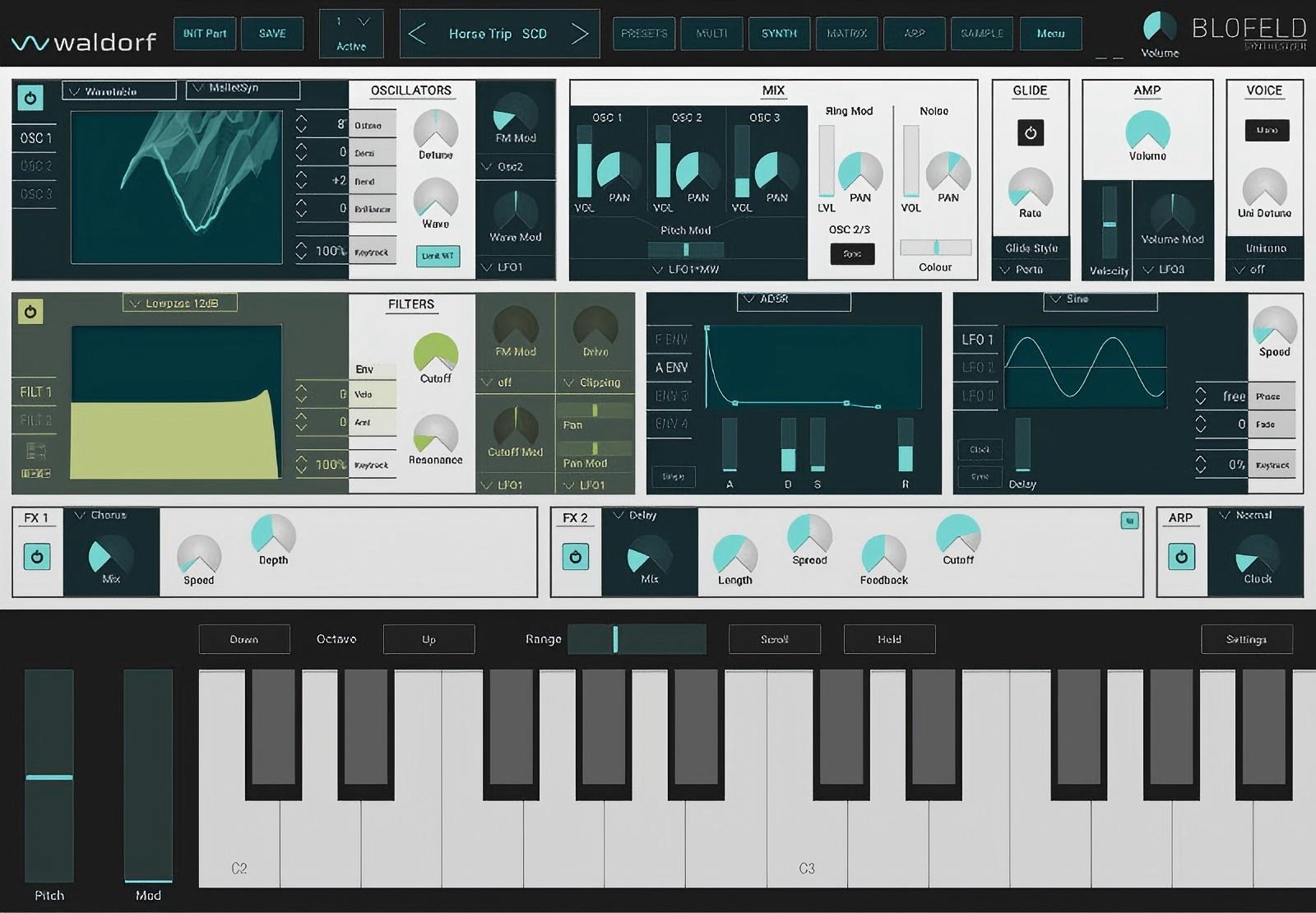Click the Delay Length knob

735,554
